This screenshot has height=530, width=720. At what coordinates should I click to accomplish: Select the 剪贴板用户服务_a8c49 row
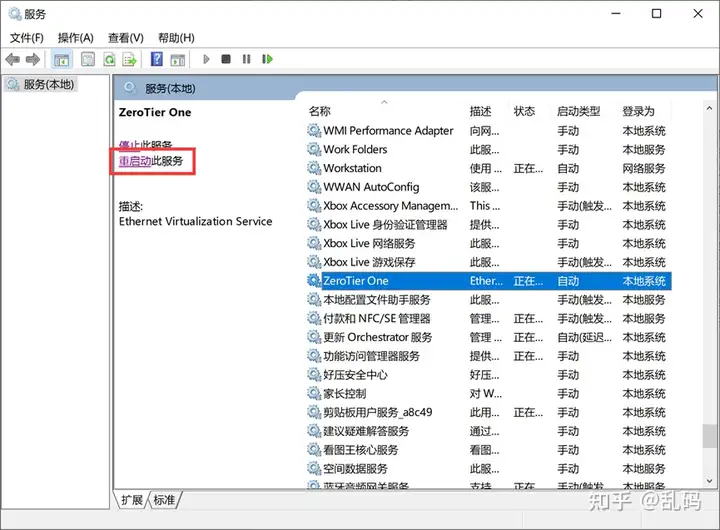pos(489,412)
